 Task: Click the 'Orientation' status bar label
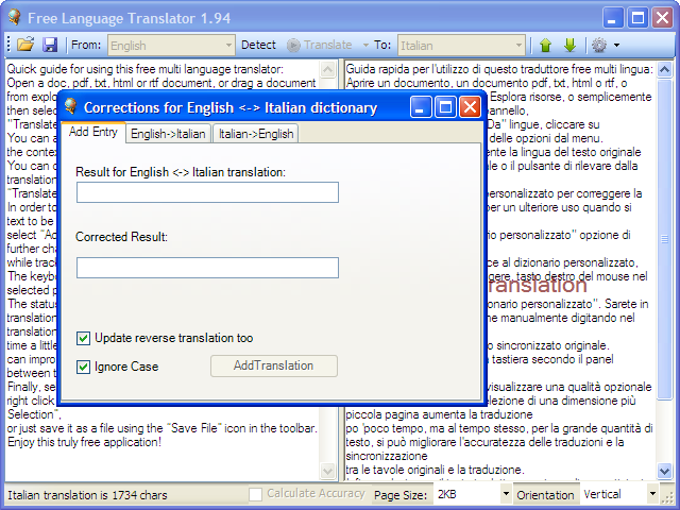[546, 495]
